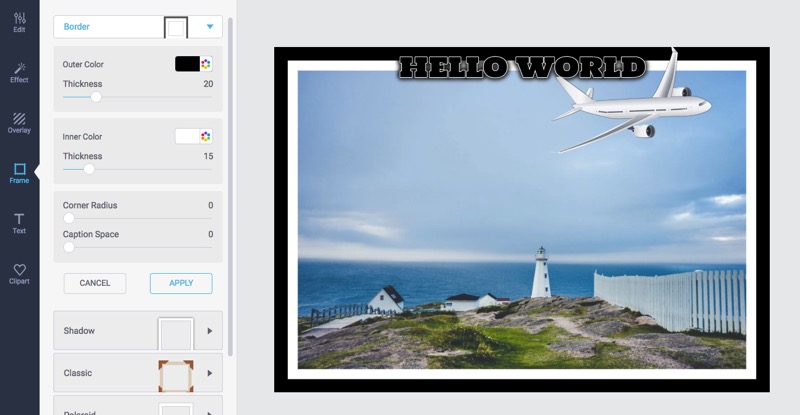Screen dimensions: 800x415
Task: Click the Shadow frame label
Action: (x=79, y=331)
